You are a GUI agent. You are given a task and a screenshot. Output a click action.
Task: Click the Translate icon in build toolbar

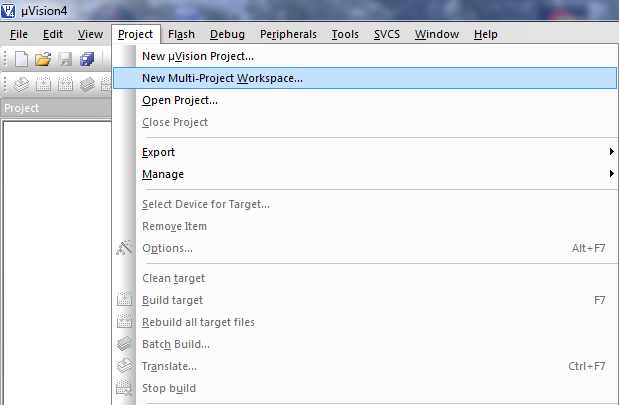tap(21, 84)
